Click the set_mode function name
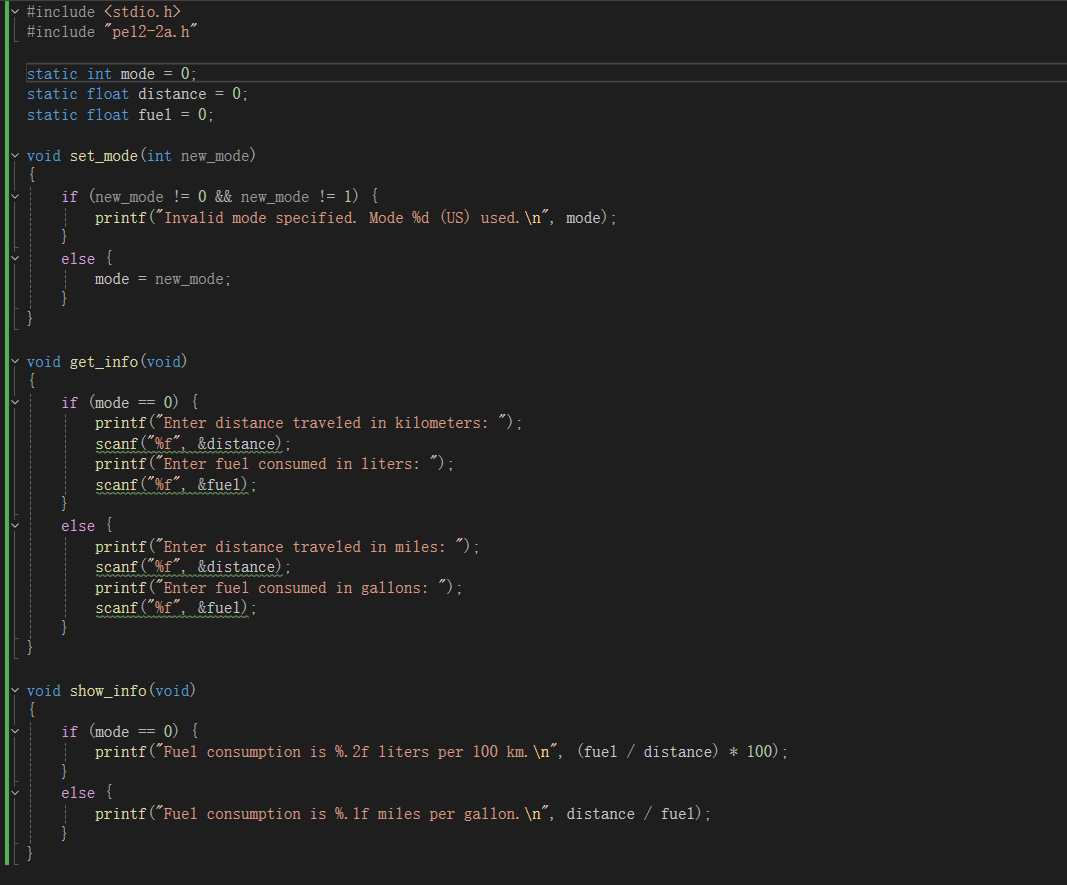The height and width of the screenshot is (885, 1067). 103,156
